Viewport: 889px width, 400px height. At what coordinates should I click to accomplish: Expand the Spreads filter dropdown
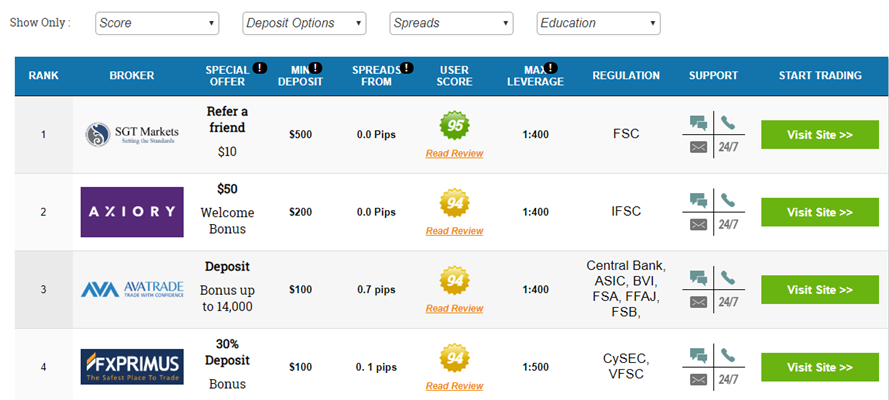(x=451, y=23)
